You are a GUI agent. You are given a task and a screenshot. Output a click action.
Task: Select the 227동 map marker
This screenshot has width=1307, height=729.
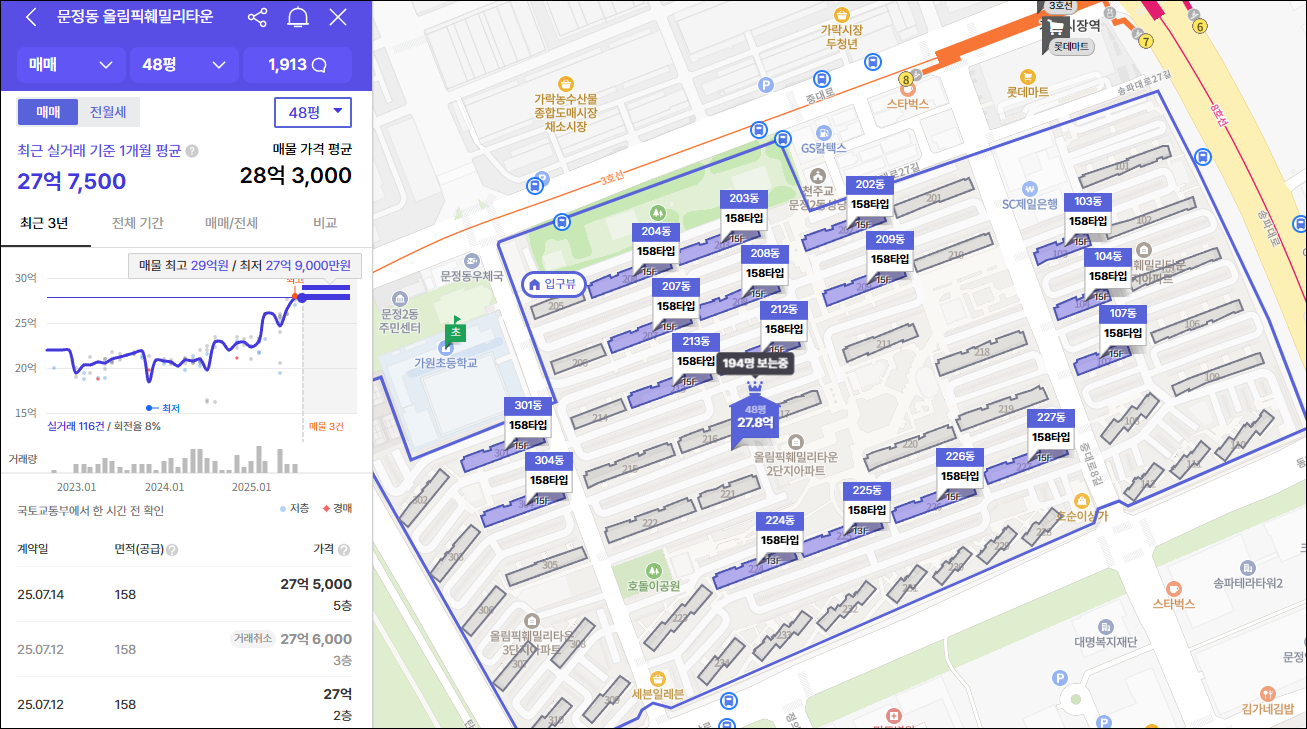[x=1051, y=429]
